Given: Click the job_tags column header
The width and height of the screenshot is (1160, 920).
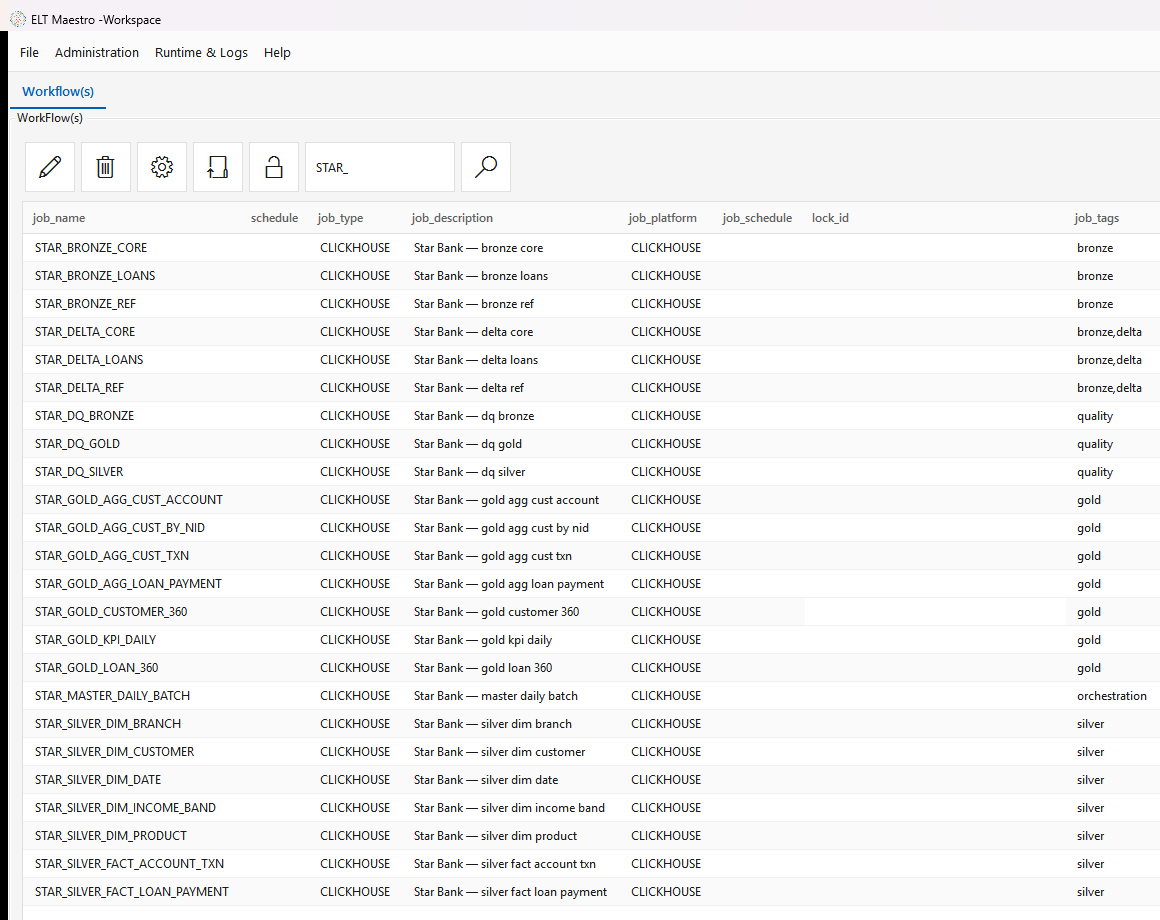Looking at the screenshot, I should pyautogui.click(x=1096, y=218).
